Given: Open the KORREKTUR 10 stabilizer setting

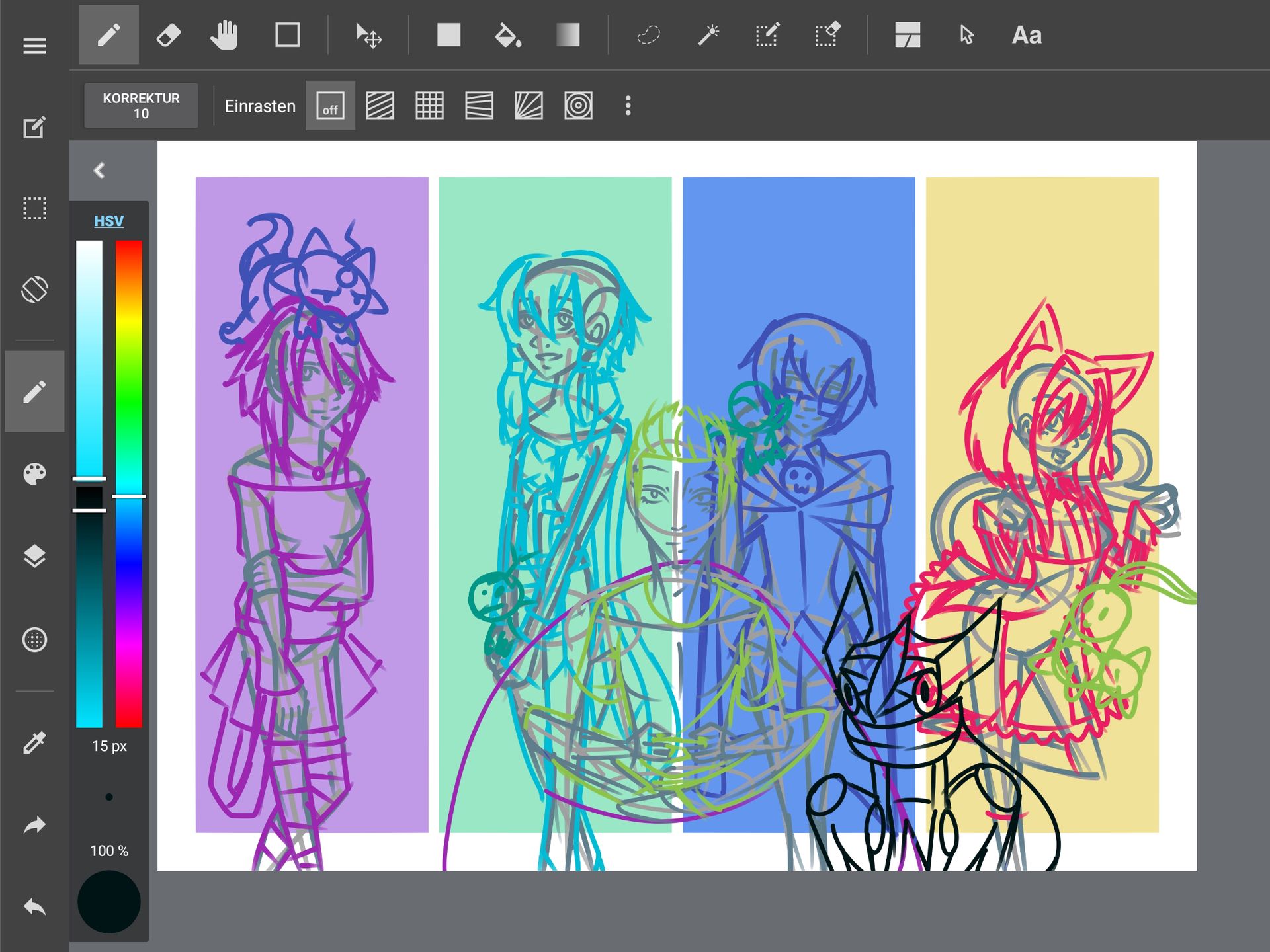Looking at the screenshot, I should 141,106.
